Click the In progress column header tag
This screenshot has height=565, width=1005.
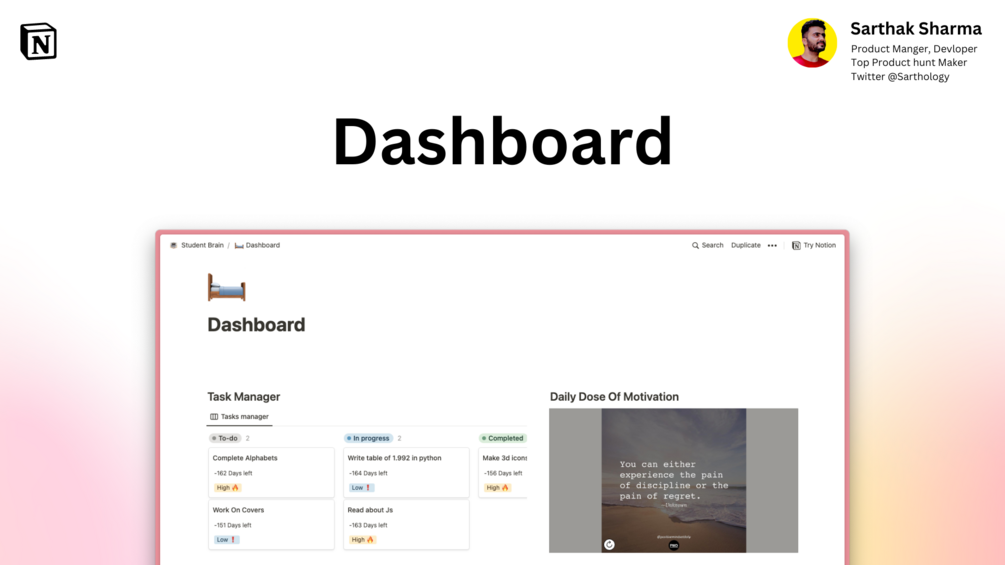[368, 438]
